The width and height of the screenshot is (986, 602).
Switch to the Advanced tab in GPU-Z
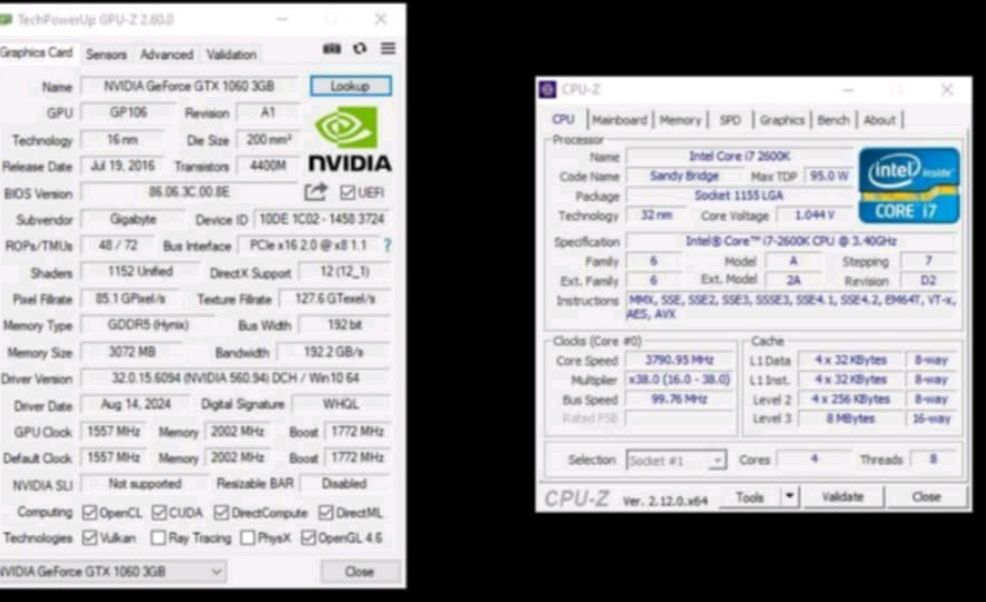click(167, 55)
